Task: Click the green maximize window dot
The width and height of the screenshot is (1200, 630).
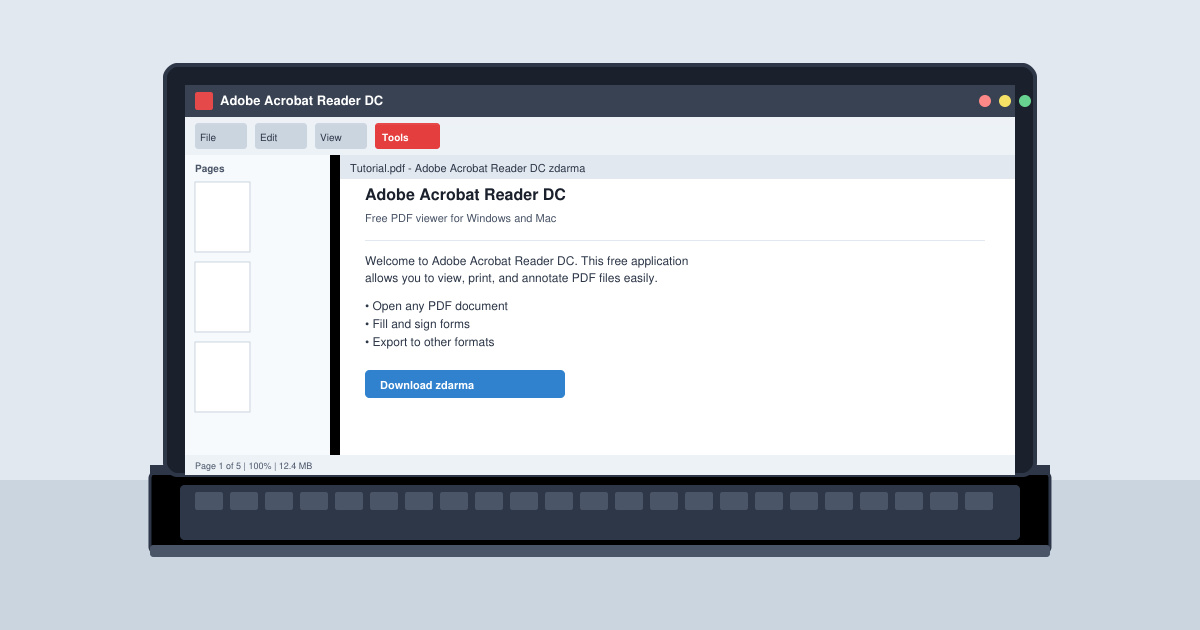Action: tap(1025, 101)
